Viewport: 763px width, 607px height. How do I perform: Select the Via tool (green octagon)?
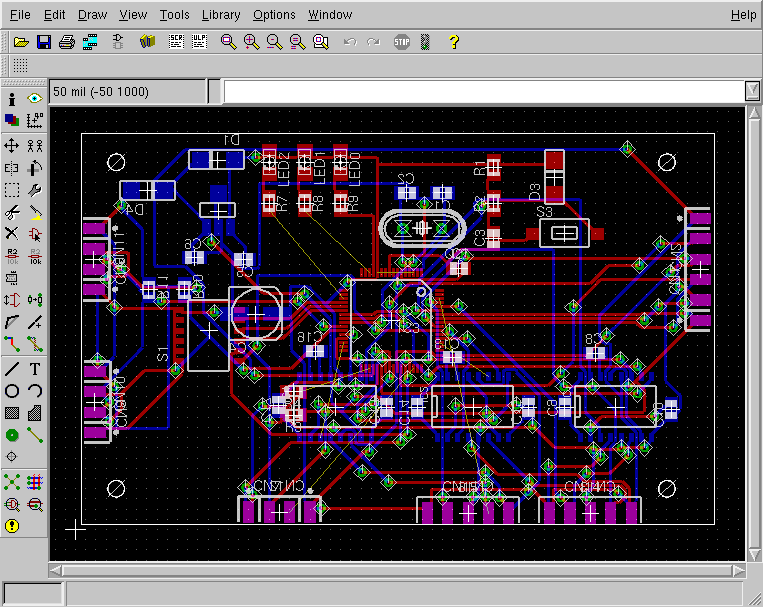(12, 435)
